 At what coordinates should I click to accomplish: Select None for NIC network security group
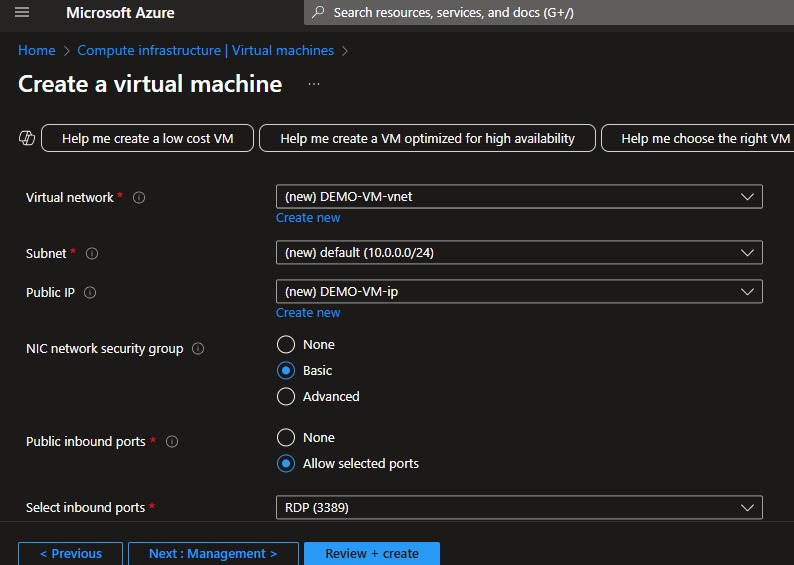286,345
